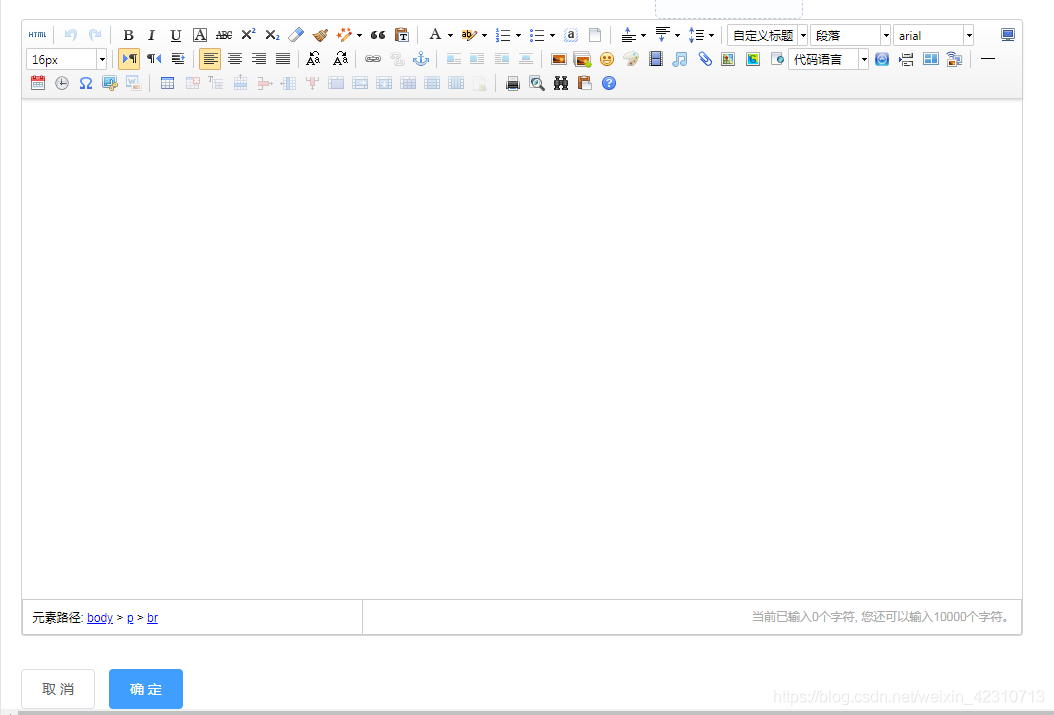Click the 取消 cancel button
The image size is (1054, 715).
(58, 689)
